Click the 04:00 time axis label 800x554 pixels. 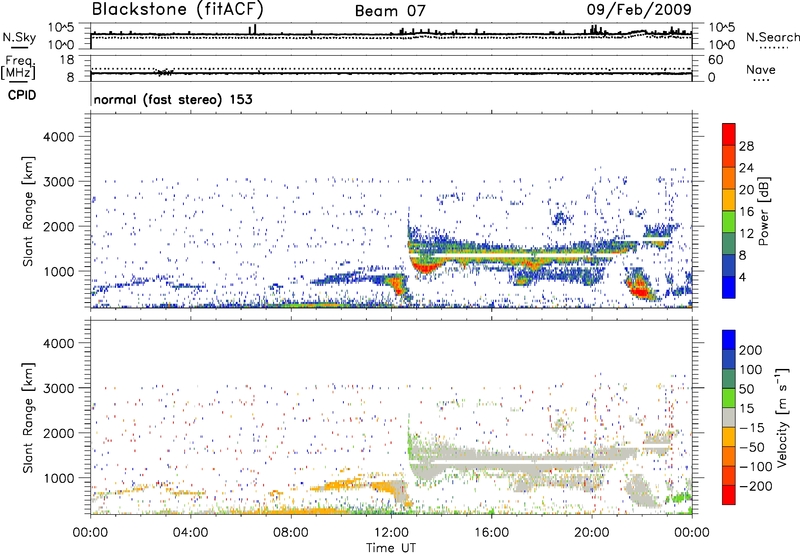point(190,533)
